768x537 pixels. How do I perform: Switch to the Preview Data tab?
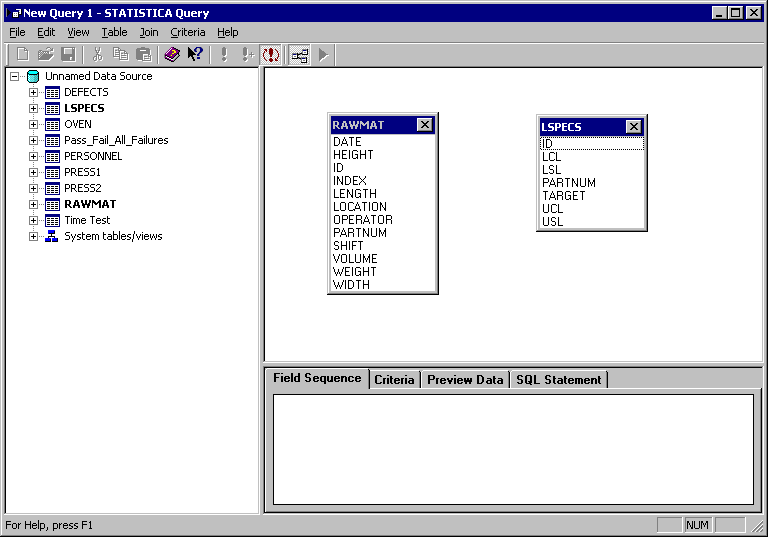tap(465, 380)
